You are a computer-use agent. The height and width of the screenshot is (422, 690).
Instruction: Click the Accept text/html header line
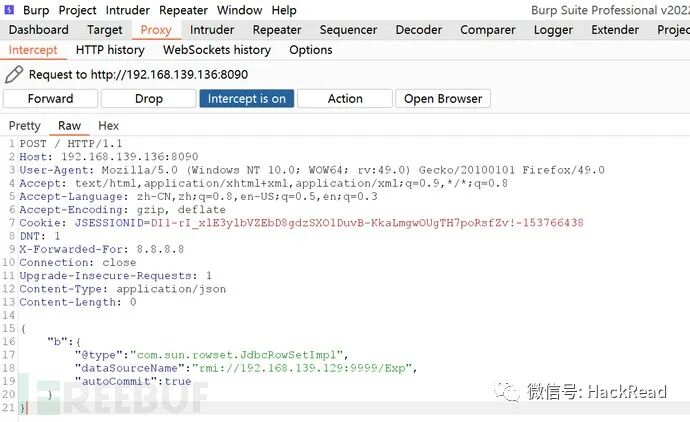[x=264, y=183]
